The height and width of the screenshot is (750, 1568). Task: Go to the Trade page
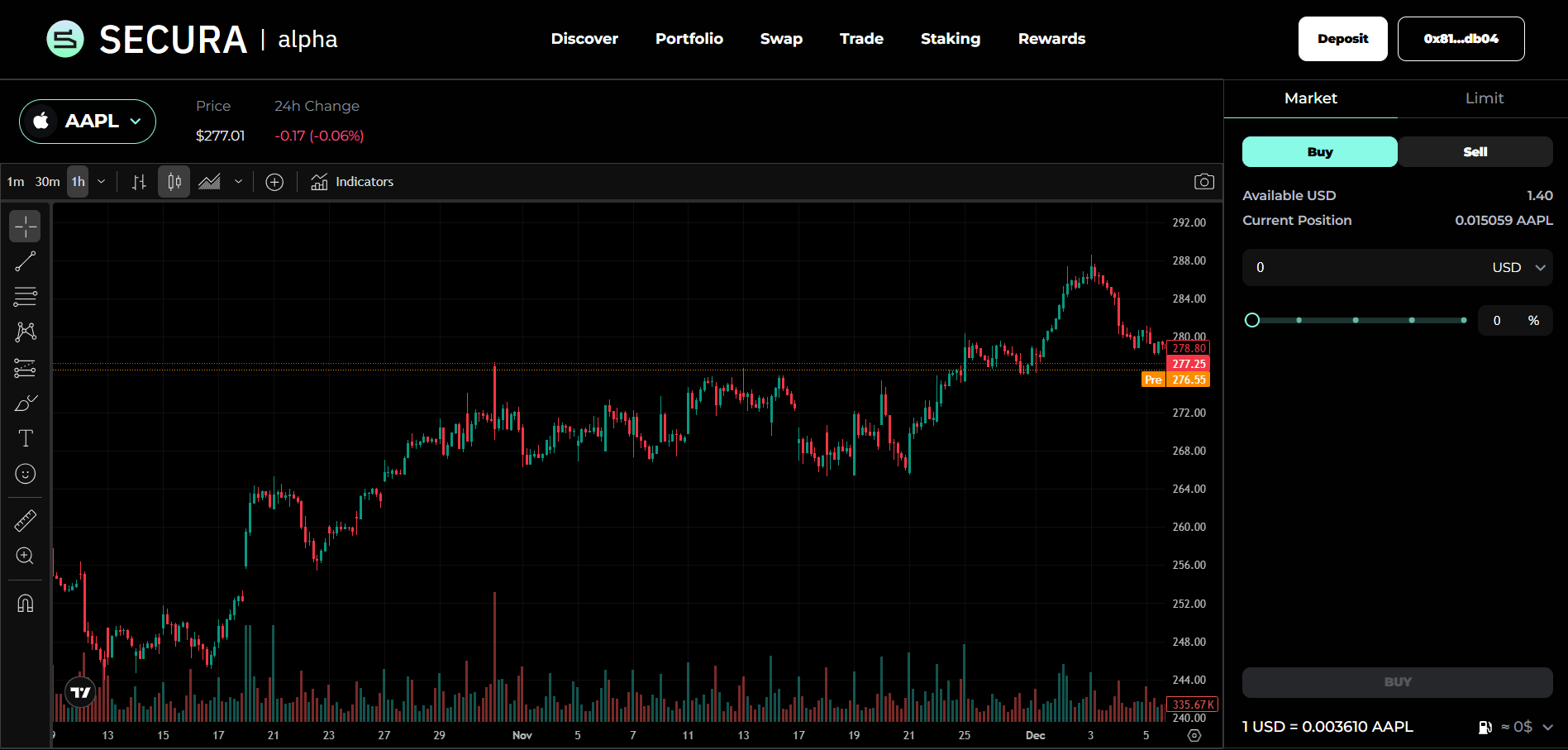tap(861, 39)
